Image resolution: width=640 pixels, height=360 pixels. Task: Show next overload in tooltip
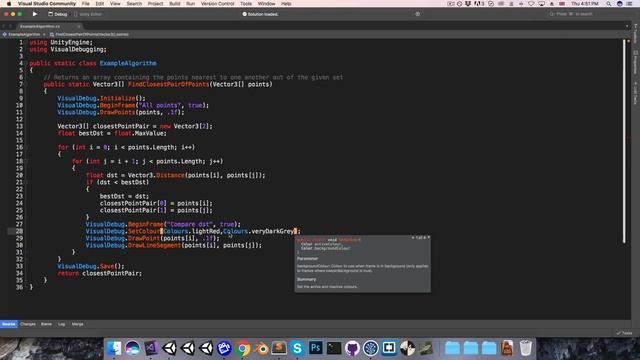pyautogui.click(x=428, y=238)
